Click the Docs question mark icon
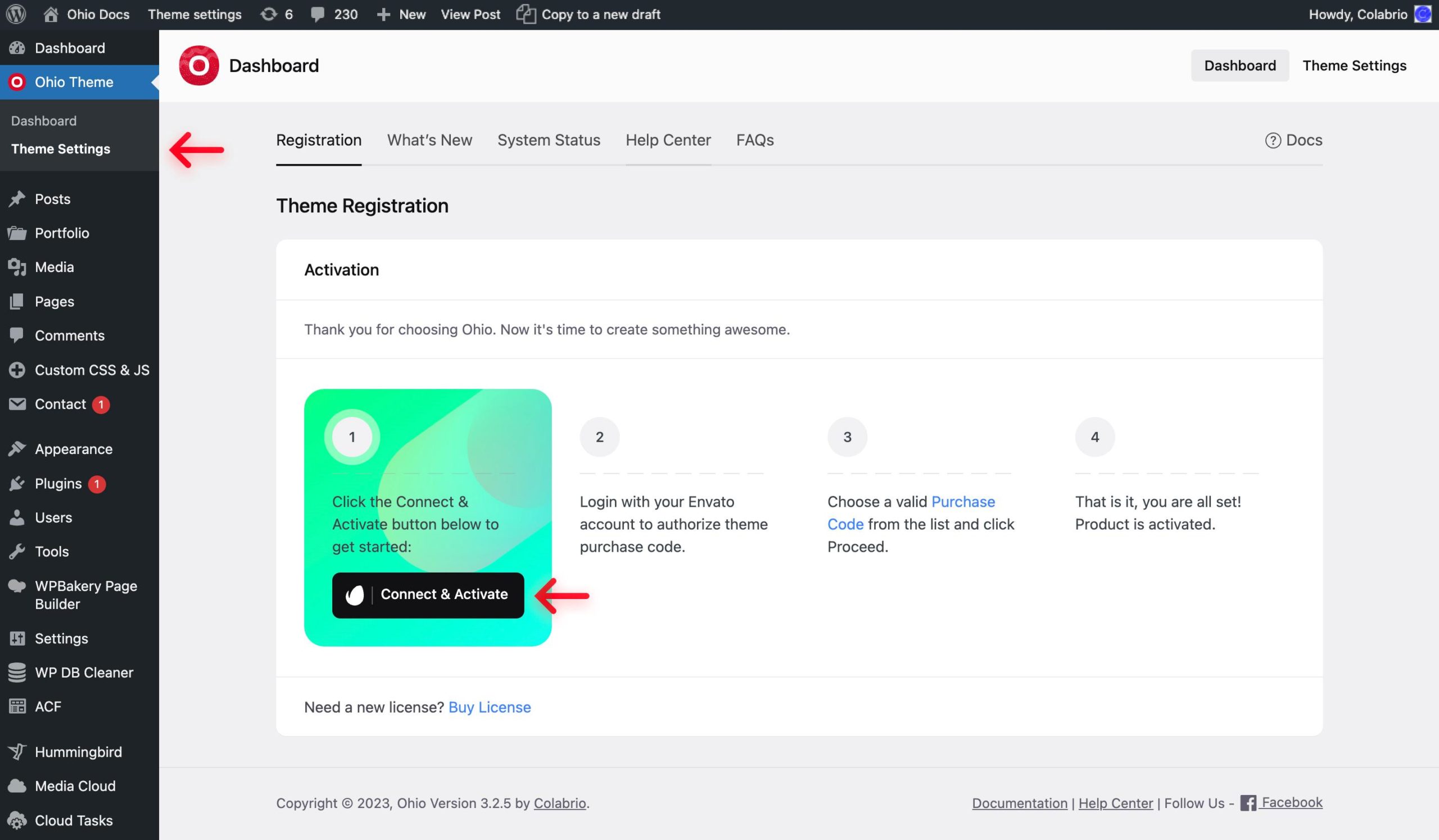This screenshot has height=840, width=1439. coord(1272,140)
